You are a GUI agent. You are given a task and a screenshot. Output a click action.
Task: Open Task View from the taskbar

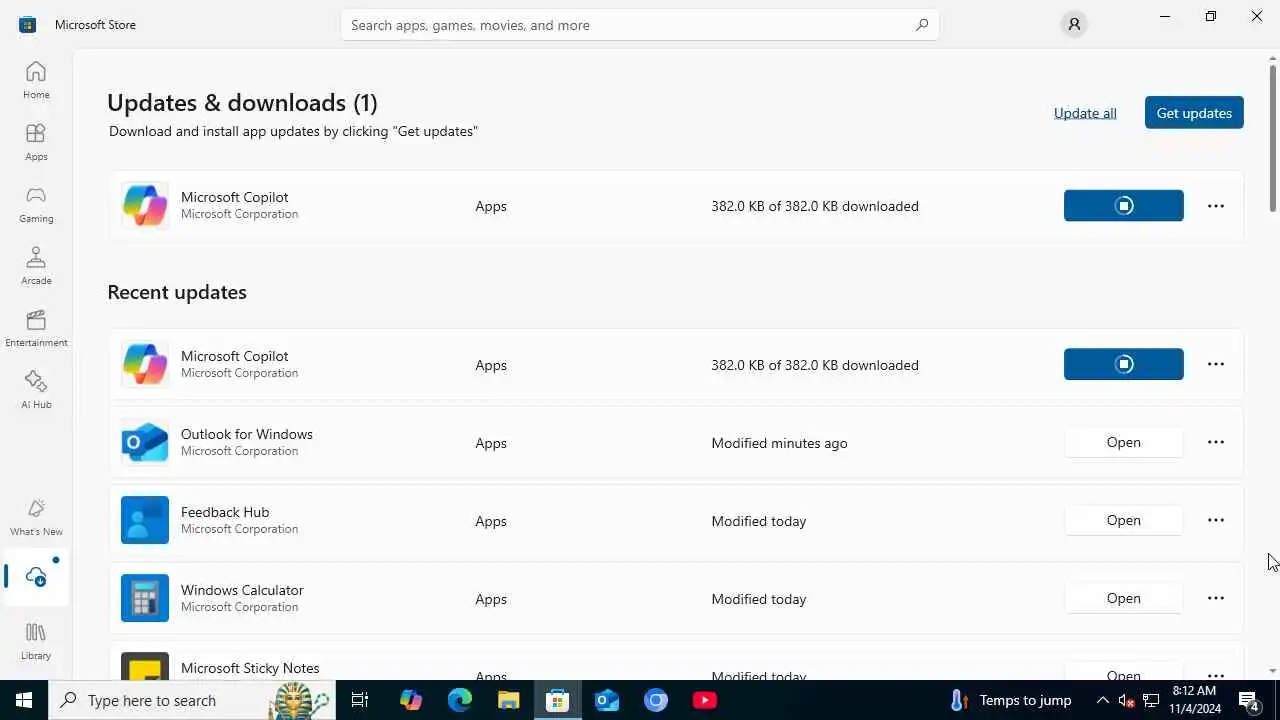pyautogui.click(x=360, y=700)
